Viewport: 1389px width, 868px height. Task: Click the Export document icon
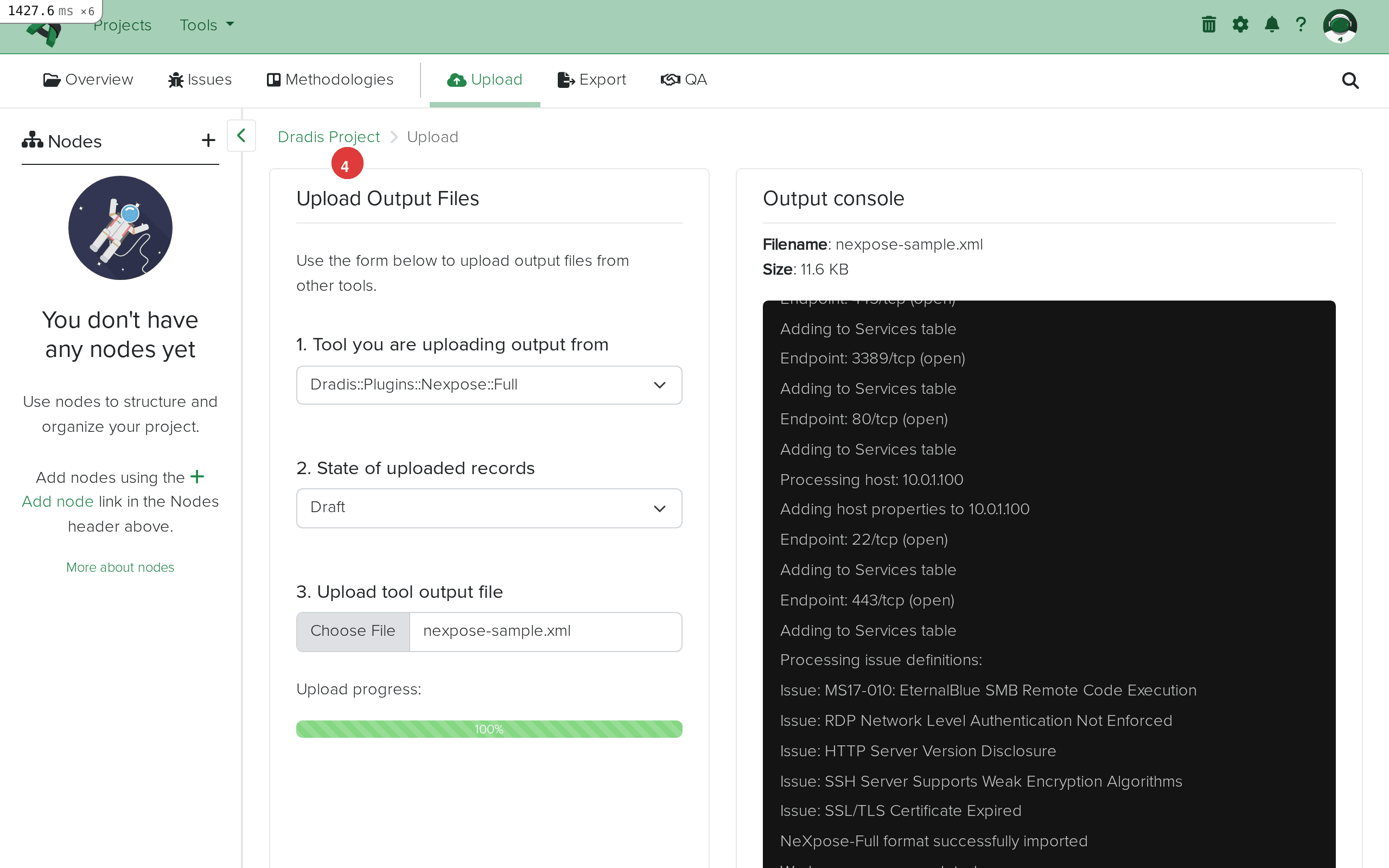(592, 79)
